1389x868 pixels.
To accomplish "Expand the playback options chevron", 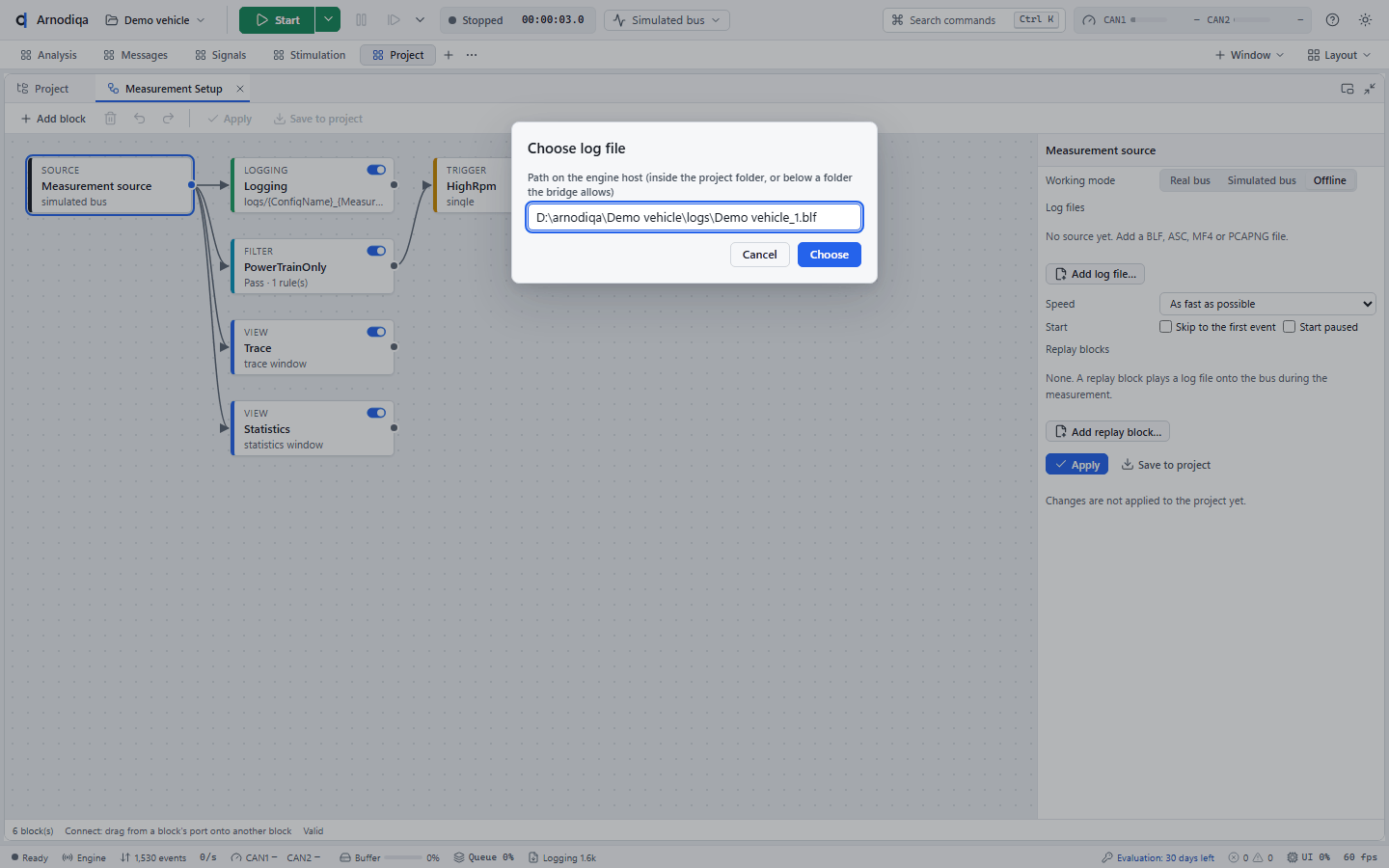I will tap(420, 20).
